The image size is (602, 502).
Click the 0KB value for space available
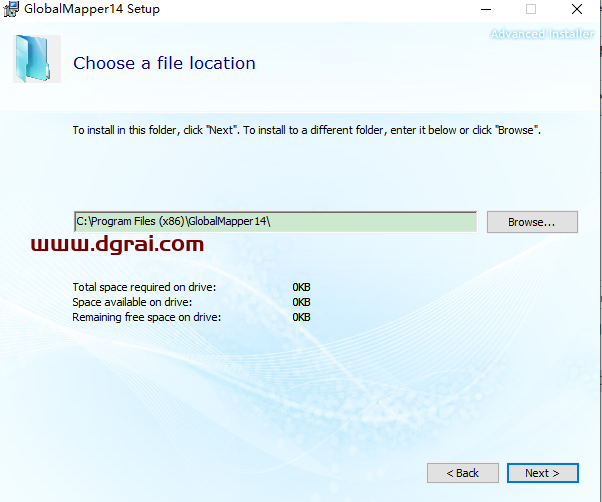coord(301,302)
